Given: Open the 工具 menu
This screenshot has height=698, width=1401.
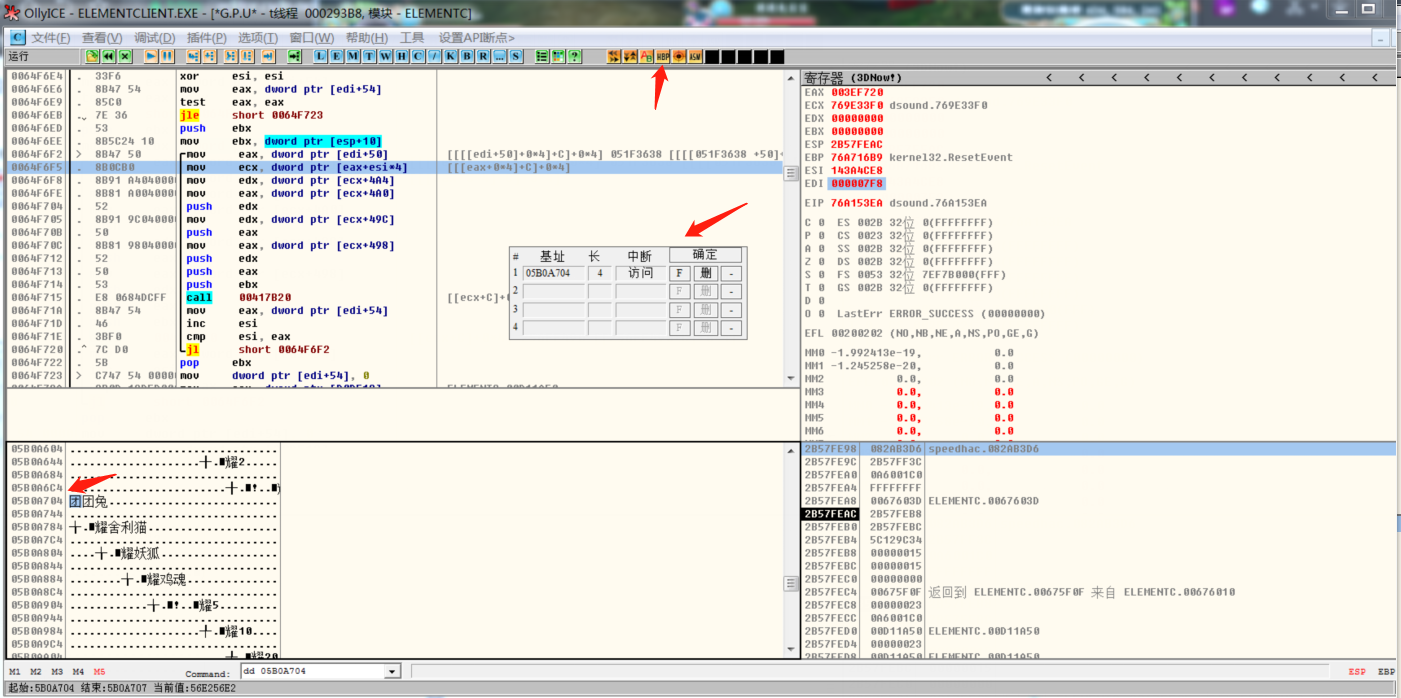Looking at the screenshot, I should point(412,38).
